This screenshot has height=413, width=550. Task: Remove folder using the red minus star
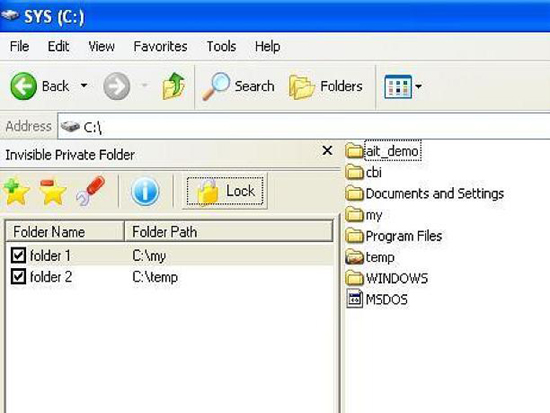click(52, 192)
